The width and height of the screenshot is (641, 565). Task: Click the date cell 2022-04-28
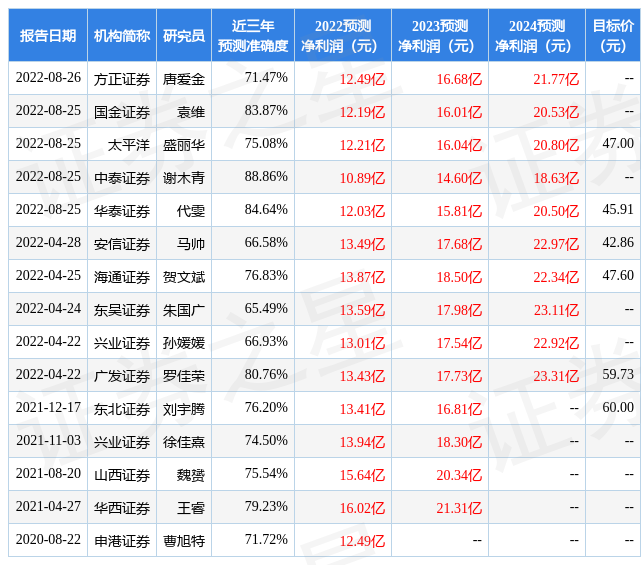pos(48,242)
